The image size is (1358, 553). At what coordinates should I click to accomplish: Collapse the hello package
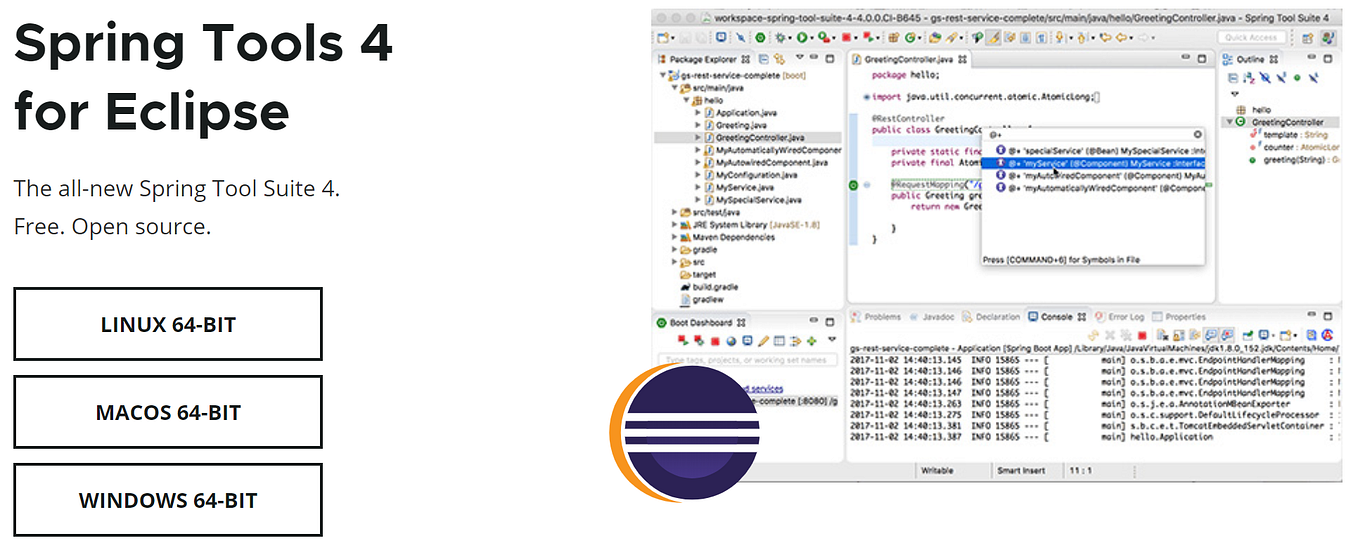coord(686,101)
